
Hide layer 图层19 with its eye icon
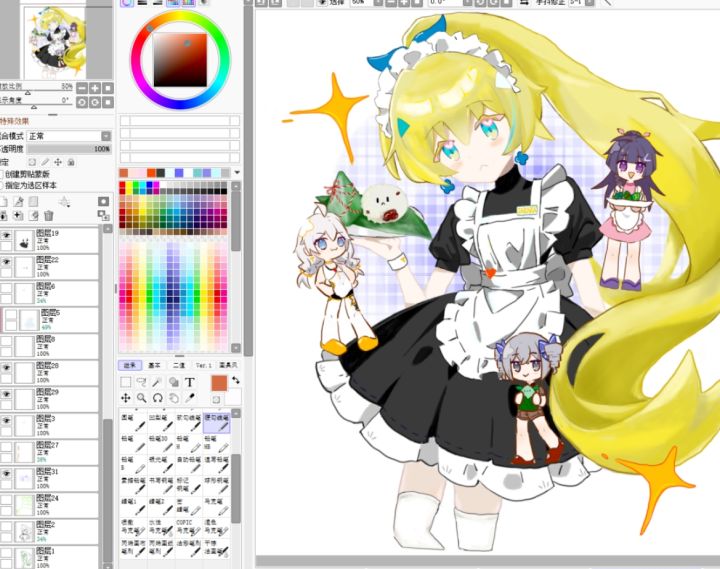coord(6,235)
